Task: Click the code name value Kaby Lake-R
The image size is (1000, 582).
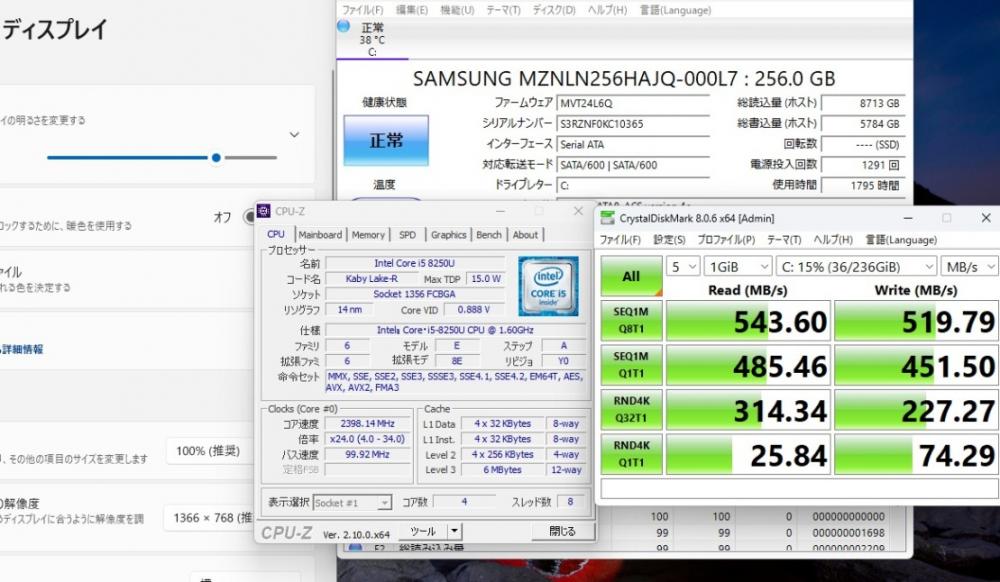Action: click(x=371, y=279)
